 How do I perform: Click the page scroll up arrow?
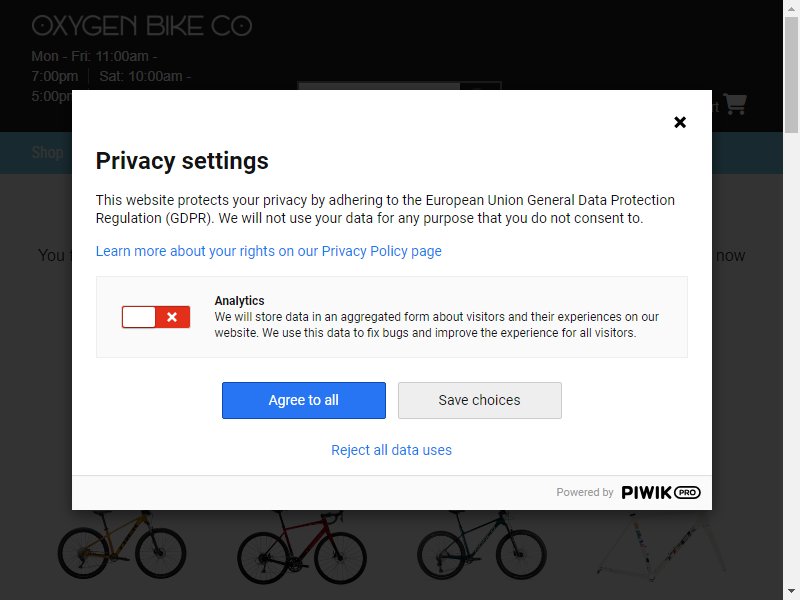tap(791, 8)
